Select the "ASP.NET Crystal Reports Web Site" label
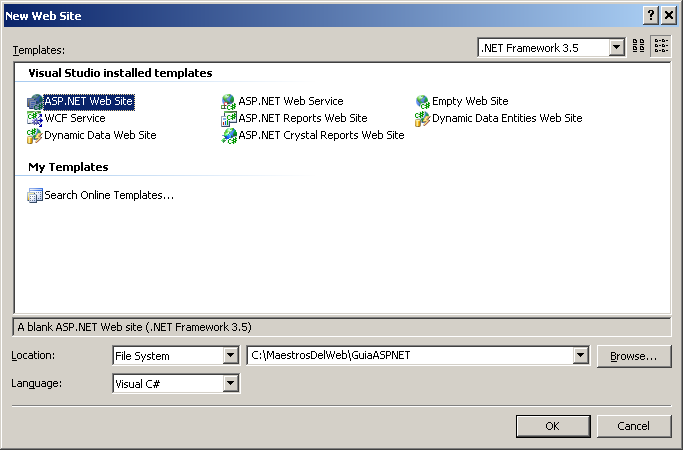Screen dimensions: 683x450 [x=321, y=135]
